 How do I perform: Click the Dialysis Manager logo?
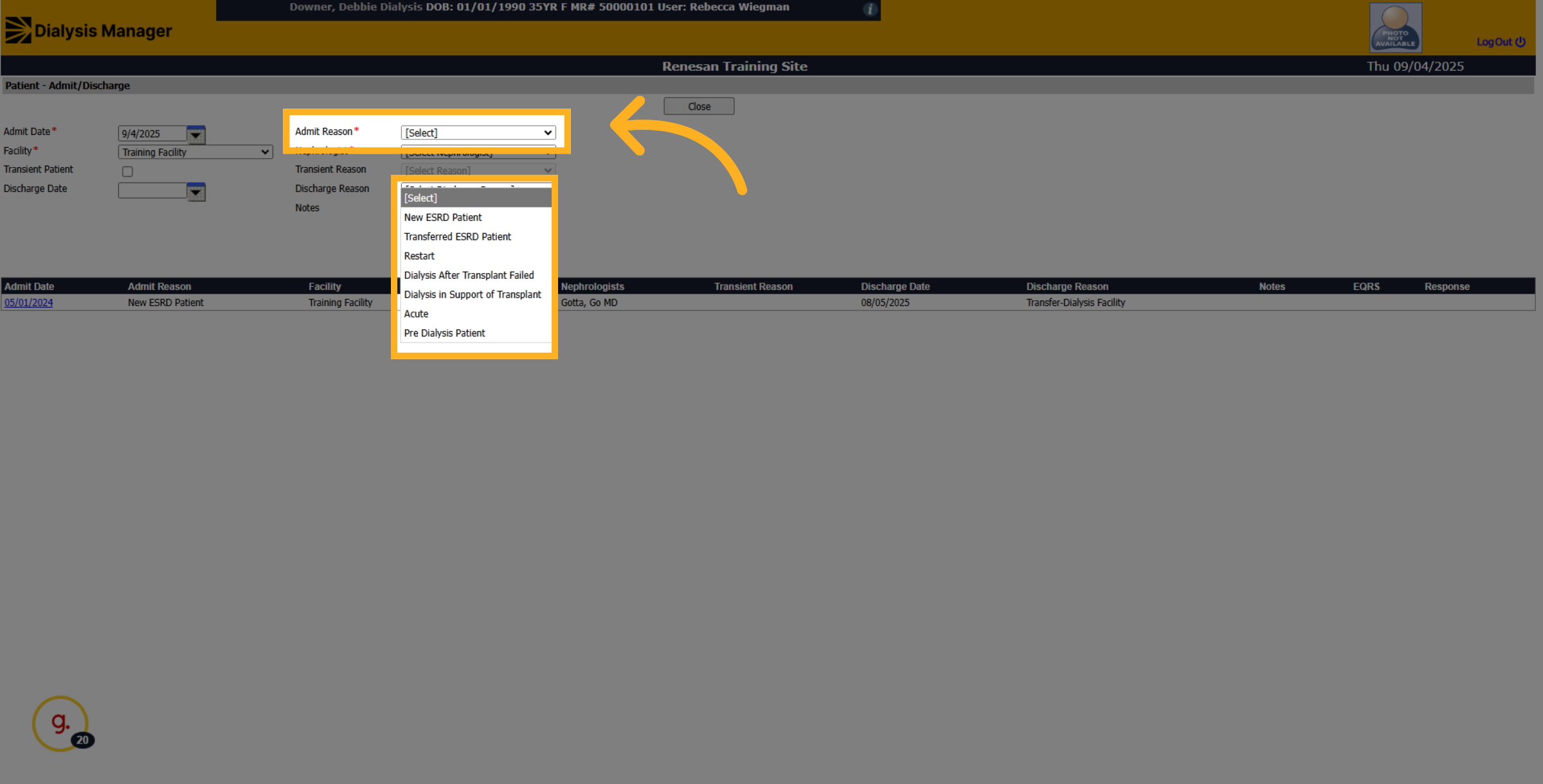pyautogui.click(x=89, y=30)
